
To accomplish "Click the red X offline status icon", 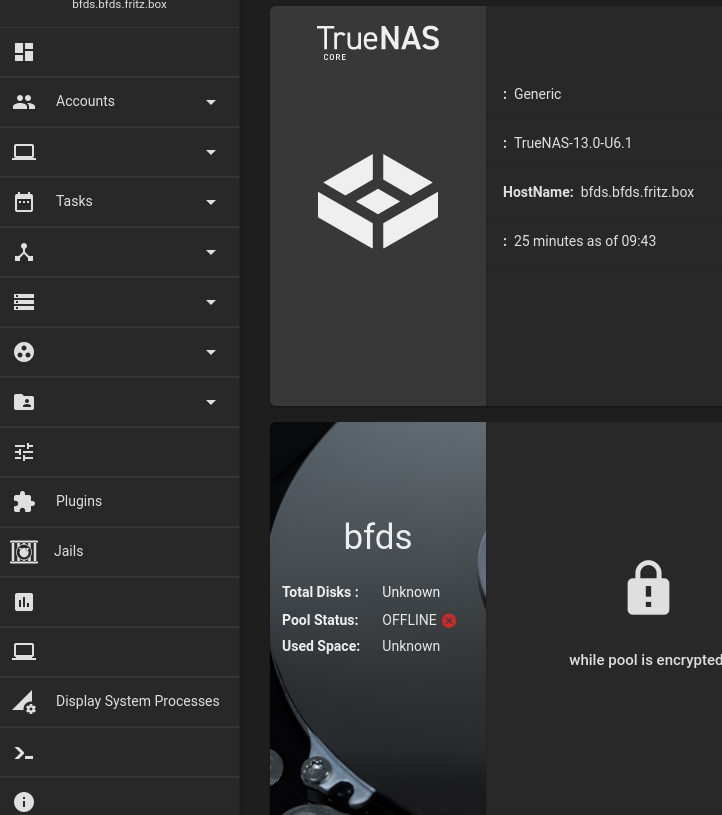I will tap(449, 621).
